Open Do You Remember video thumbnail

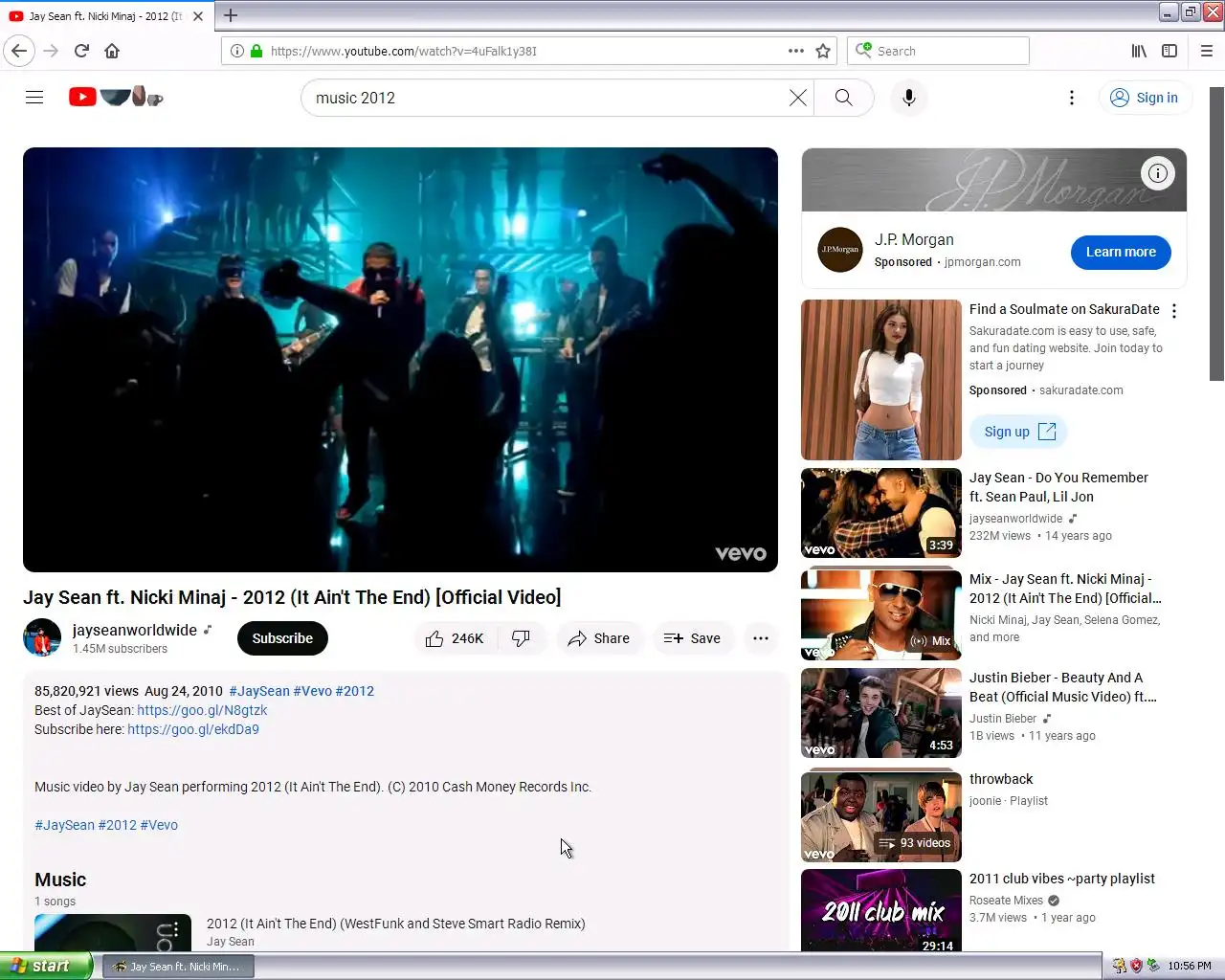point(881,513)
